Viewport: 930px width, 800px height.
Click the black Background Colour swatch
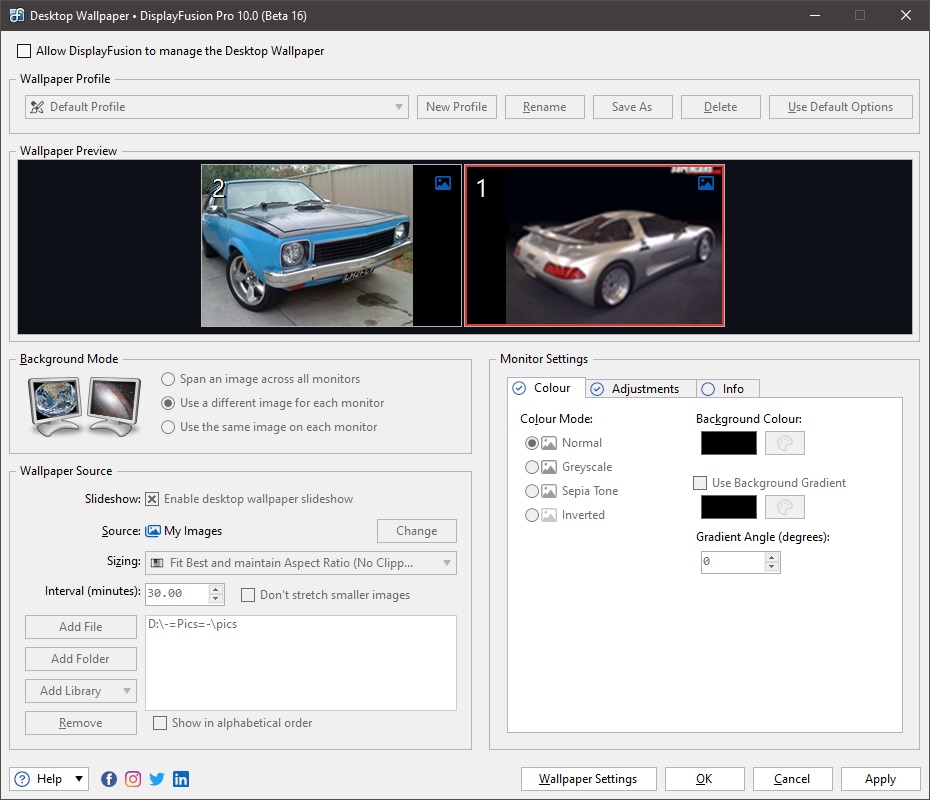tap(728, 443)
